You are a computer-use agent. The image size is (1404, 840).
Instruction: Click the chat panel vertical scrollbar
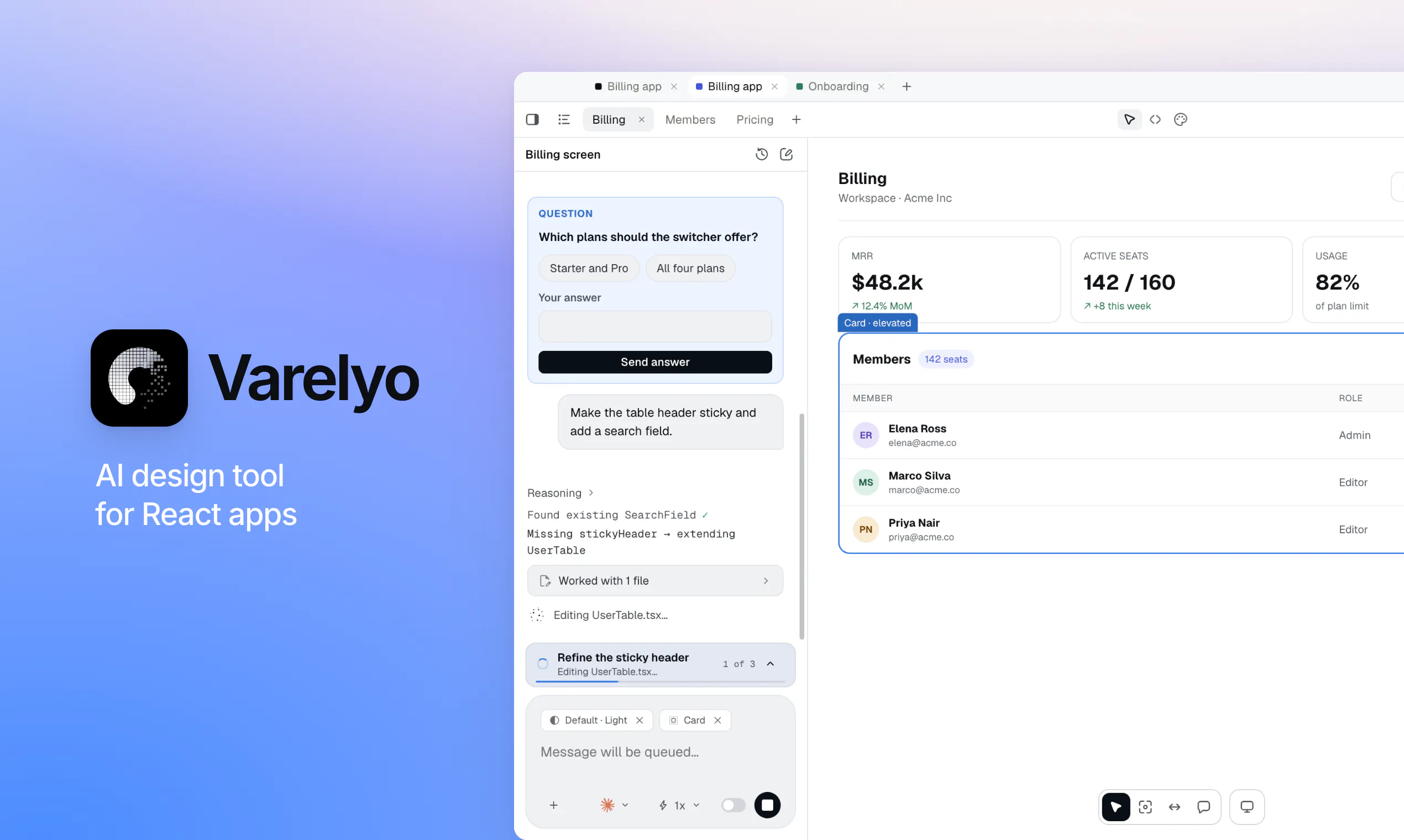pos(801,527)
